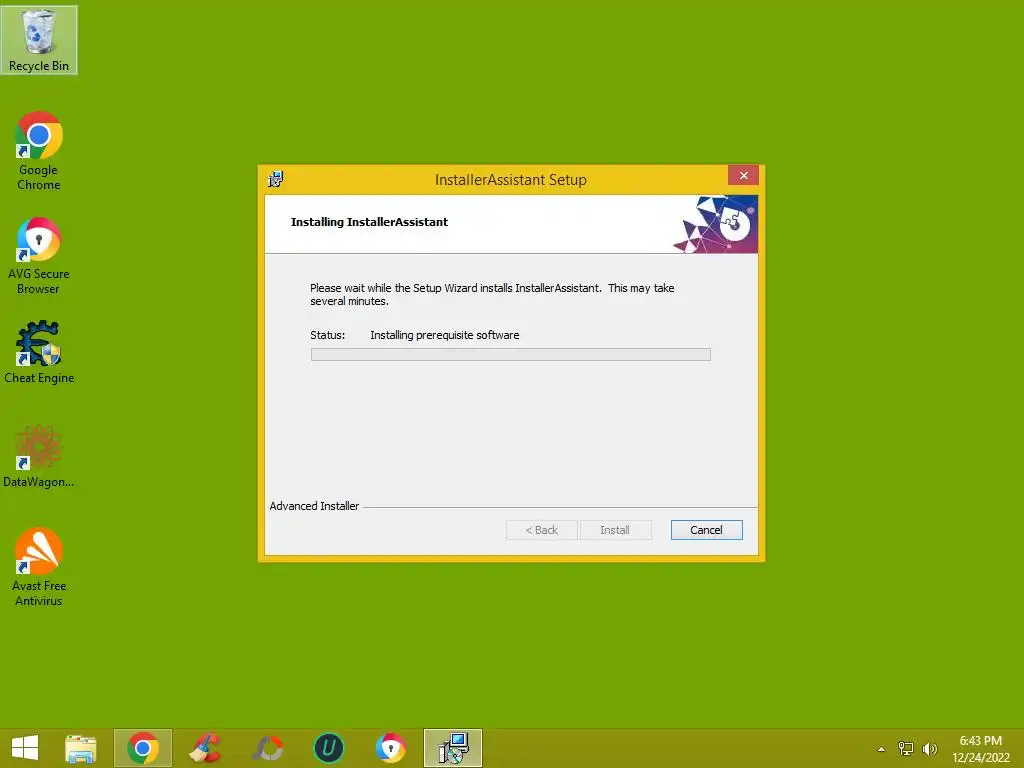Viewport: 1024px width, 768px height.
Task: Select the Cheat Engine desktop shortcut
Action: [x=39, y=352]
